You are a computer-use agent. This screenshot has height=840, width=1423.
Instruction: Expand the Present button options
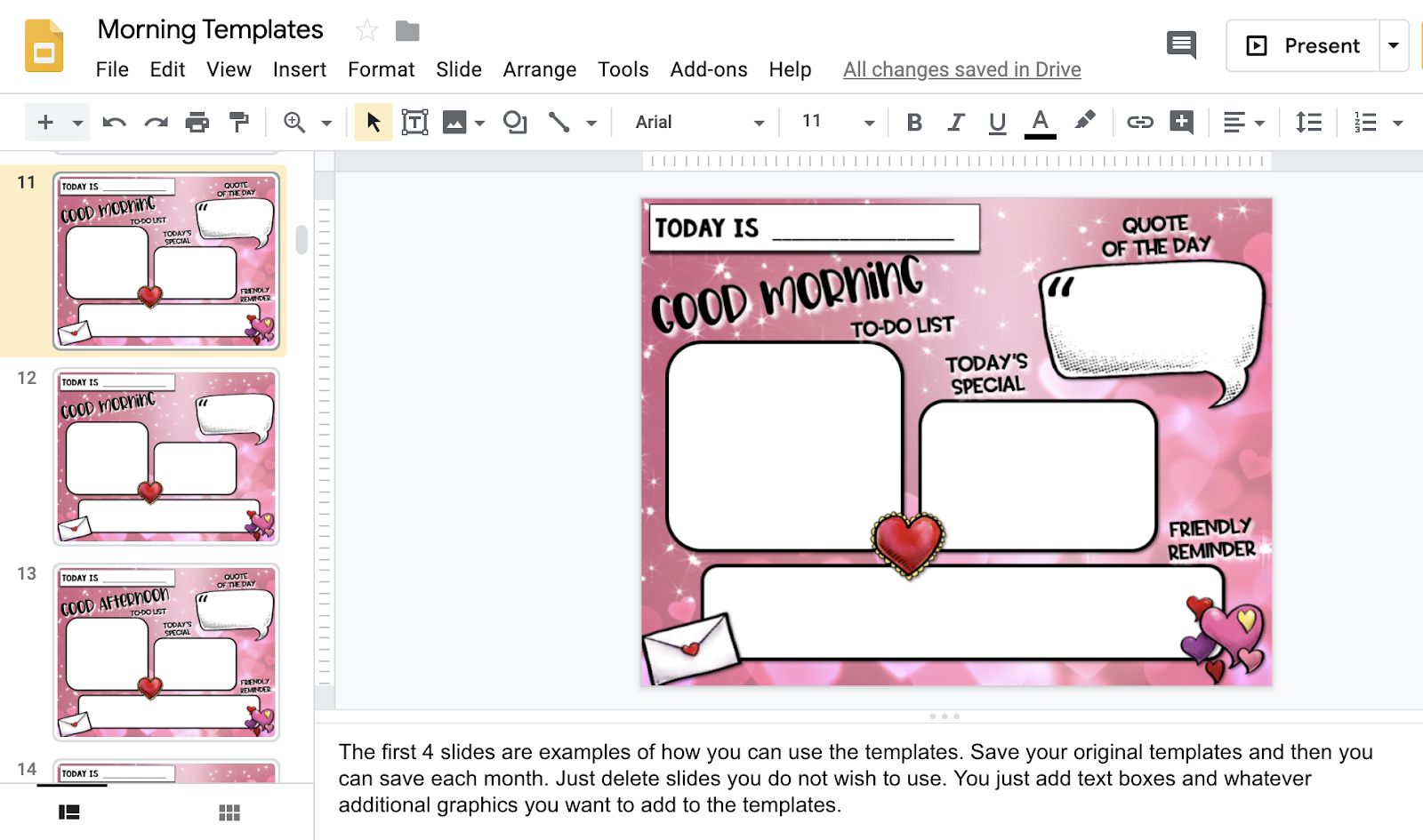pos(1393,45)
